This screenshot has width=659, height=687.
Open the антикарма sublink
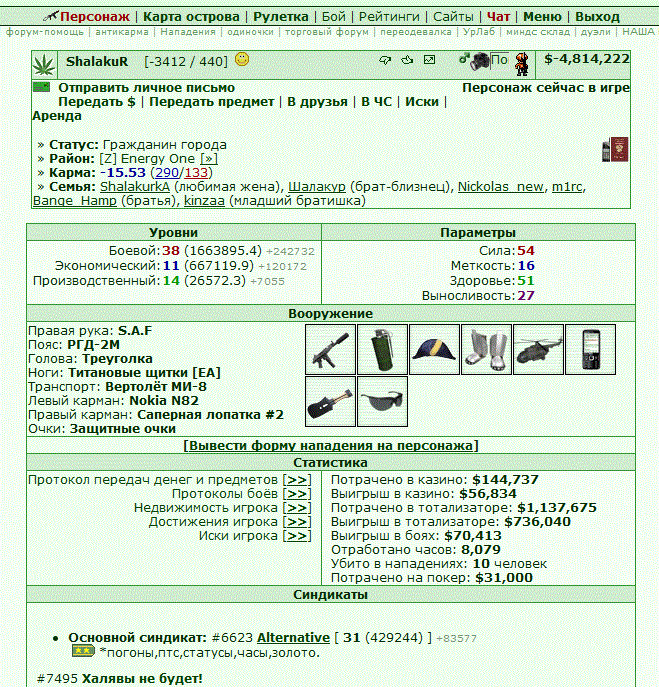122,32
